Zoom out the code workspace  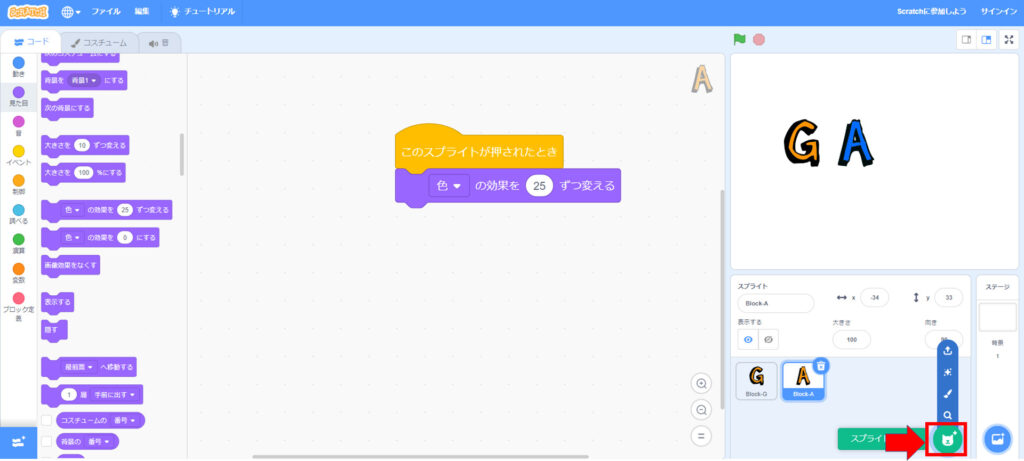701,410
